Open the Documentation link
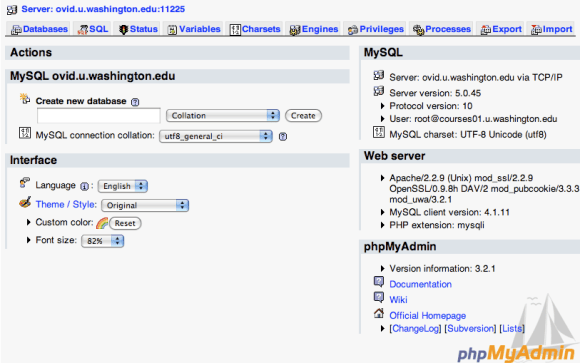 pos(421,284)
